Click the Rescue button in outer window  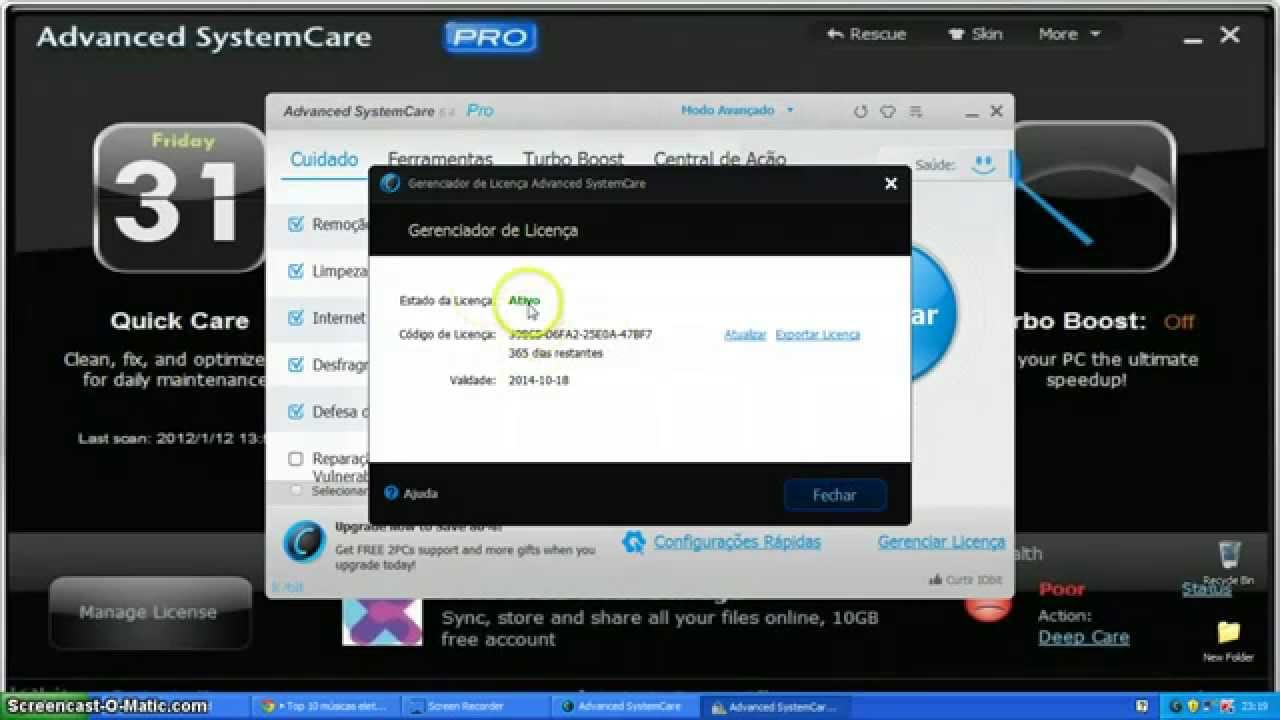[866, 34]
